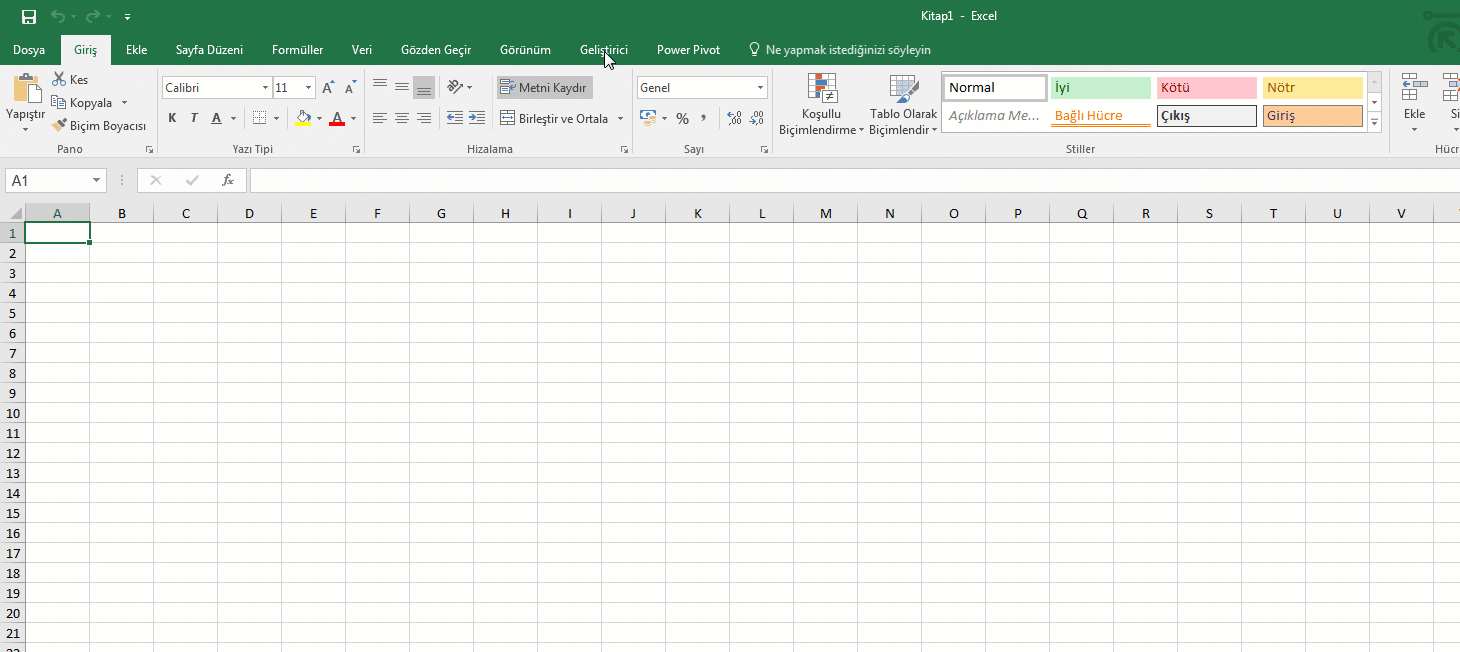1460x652 pixels.
Task: Click the fill color paint bucket icon
Action: [304, 118]
